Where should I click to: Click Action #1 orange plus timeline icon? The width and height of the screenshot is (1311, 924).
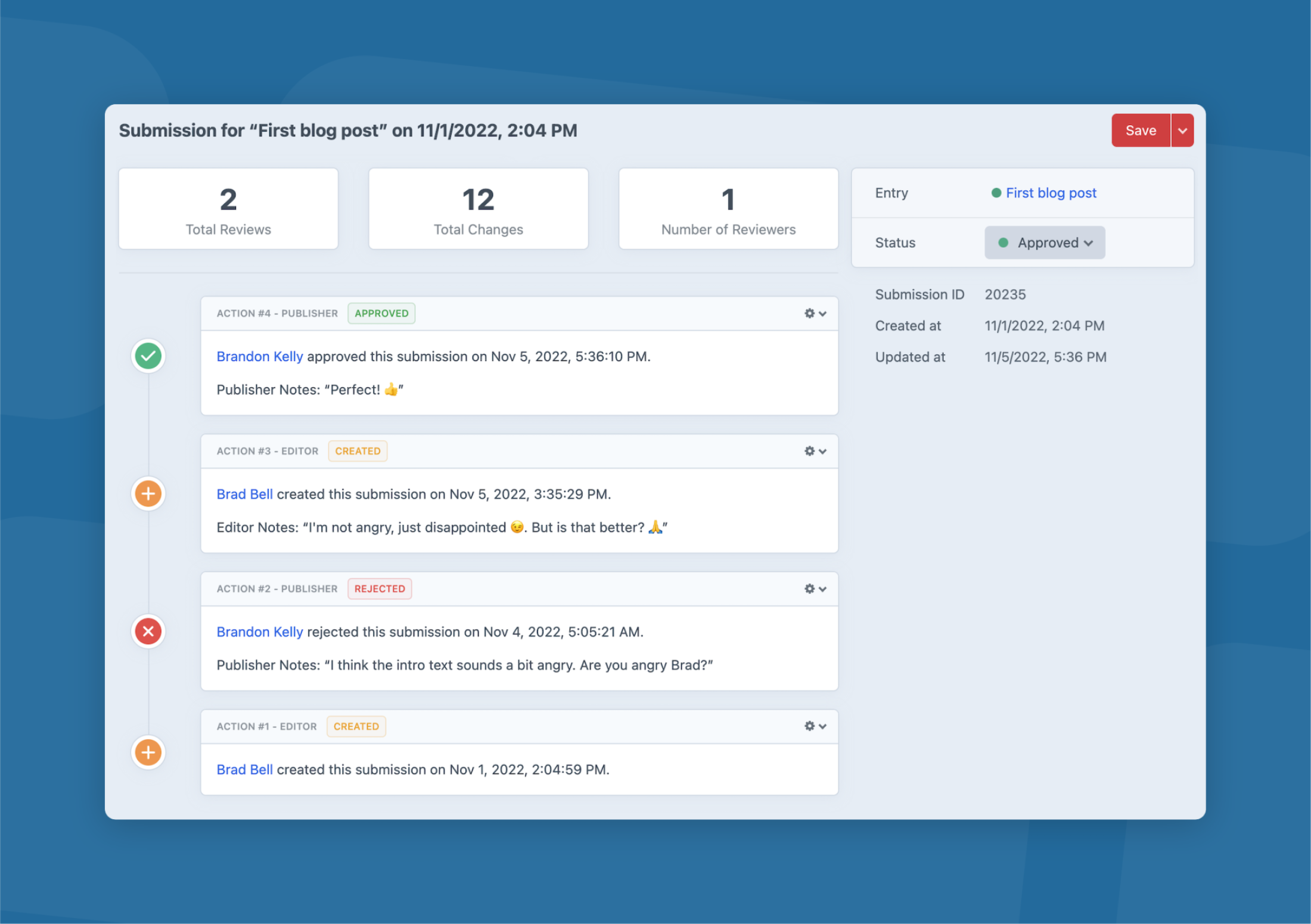click(148, 752)
